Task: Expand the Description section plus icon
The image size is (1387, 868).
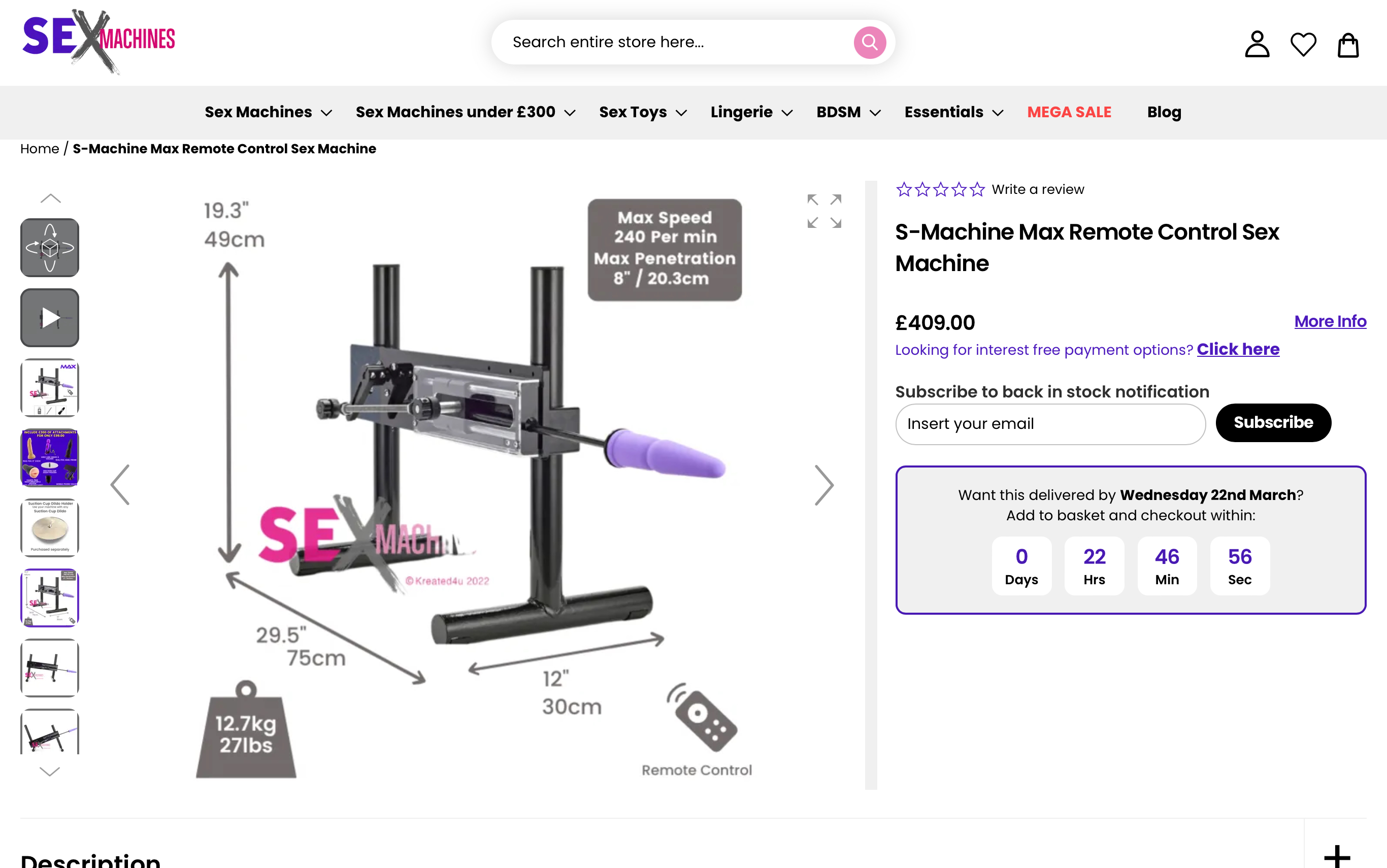Action: click(x=1336, y=855)
